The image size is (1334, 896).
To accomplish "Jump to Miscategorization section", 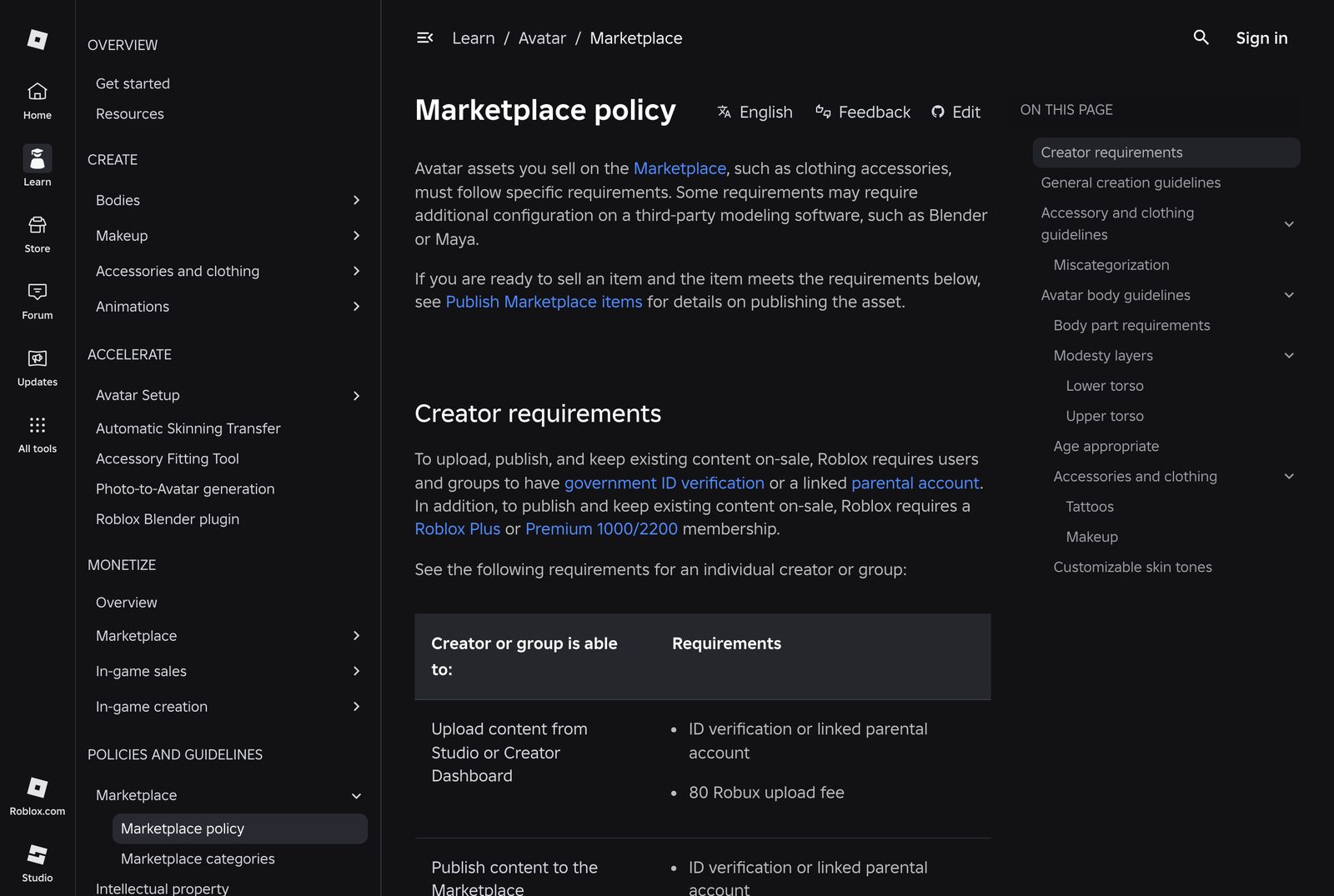I will coord(1111,265).
